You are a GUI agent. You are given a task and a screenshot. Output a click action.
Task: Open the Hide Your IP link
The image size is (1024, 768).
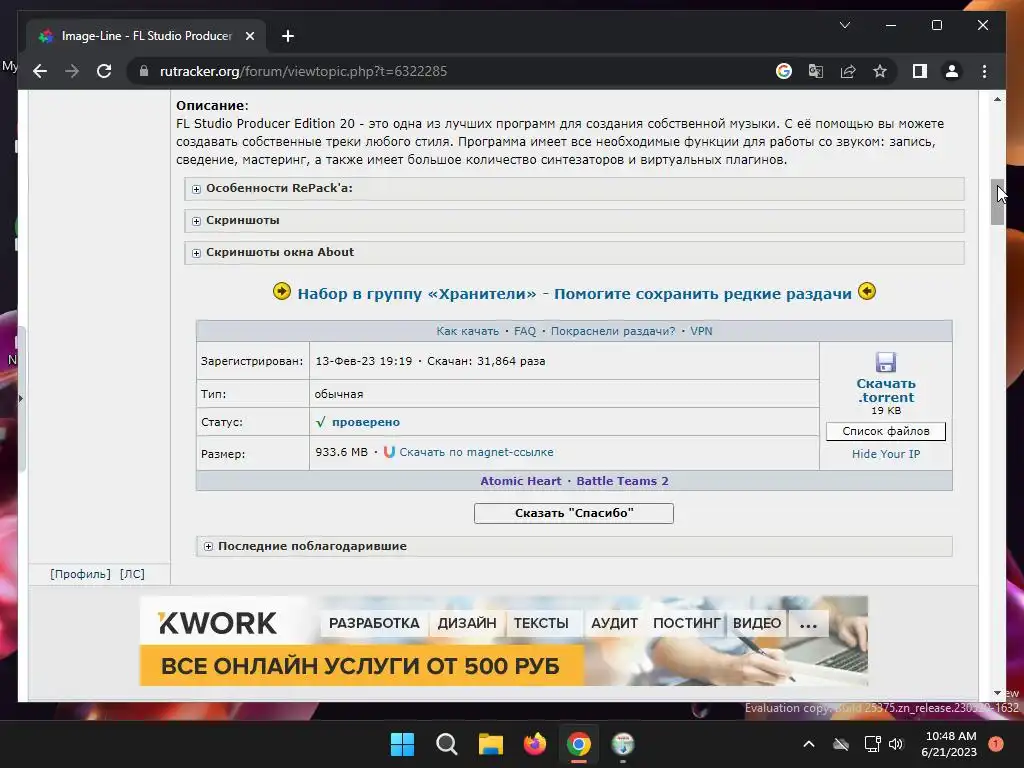coord(886,454)
